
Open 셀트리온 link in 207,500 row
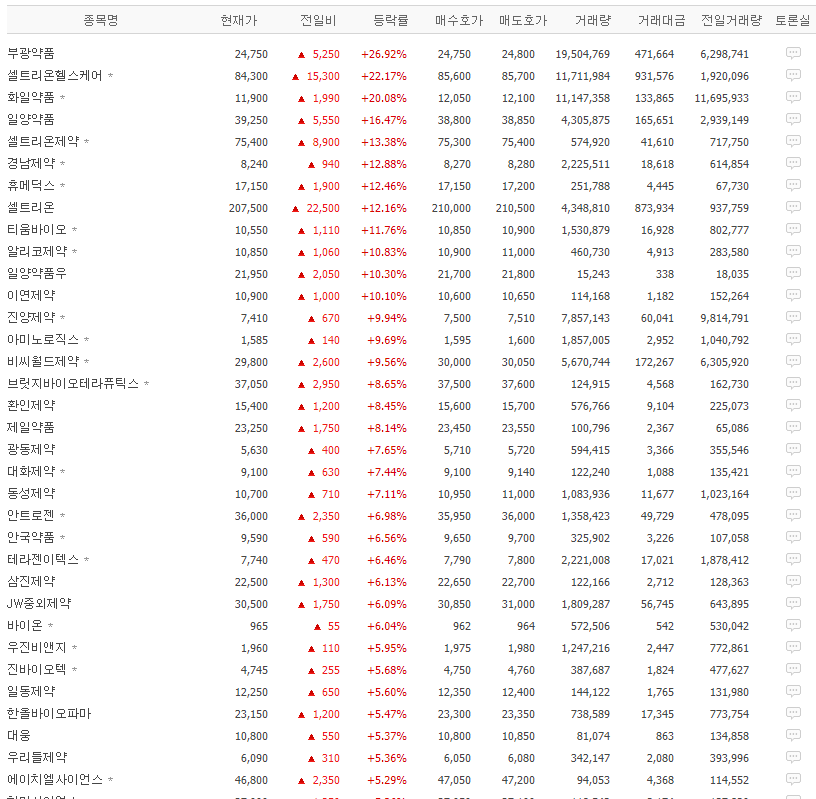31,207
